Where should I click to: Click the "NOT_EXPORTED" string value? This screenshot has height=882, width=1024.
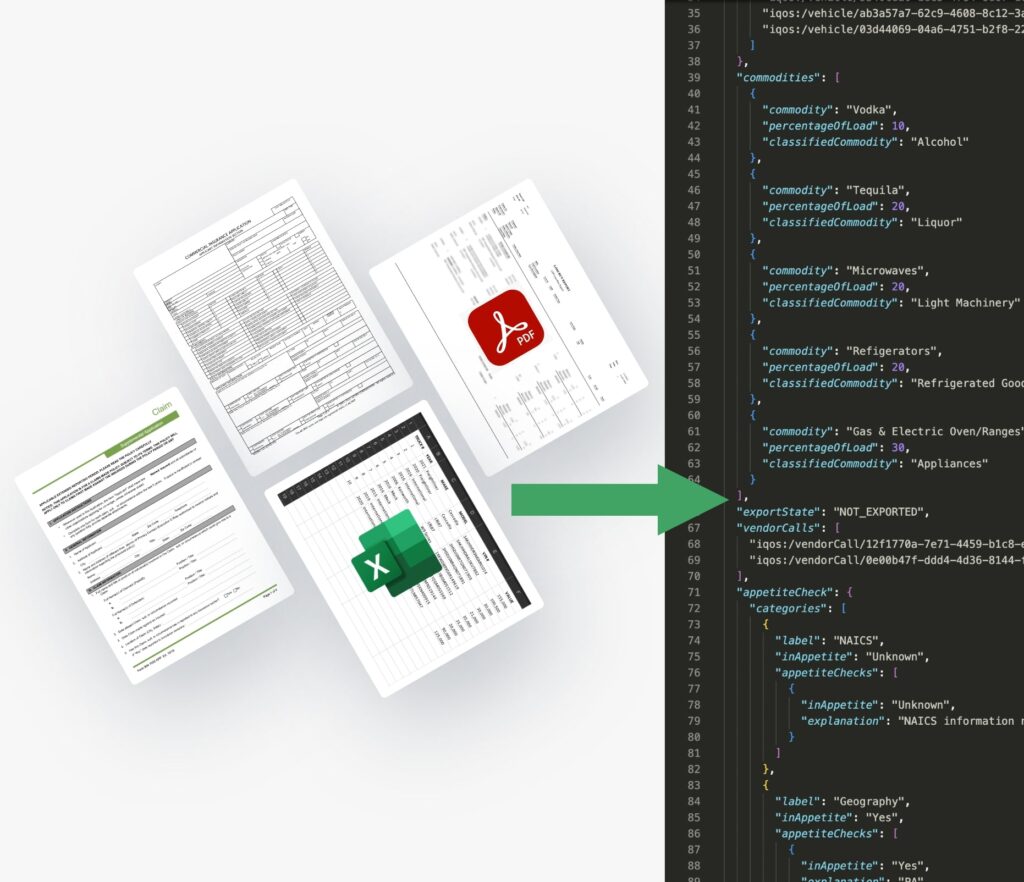[880, 511]
